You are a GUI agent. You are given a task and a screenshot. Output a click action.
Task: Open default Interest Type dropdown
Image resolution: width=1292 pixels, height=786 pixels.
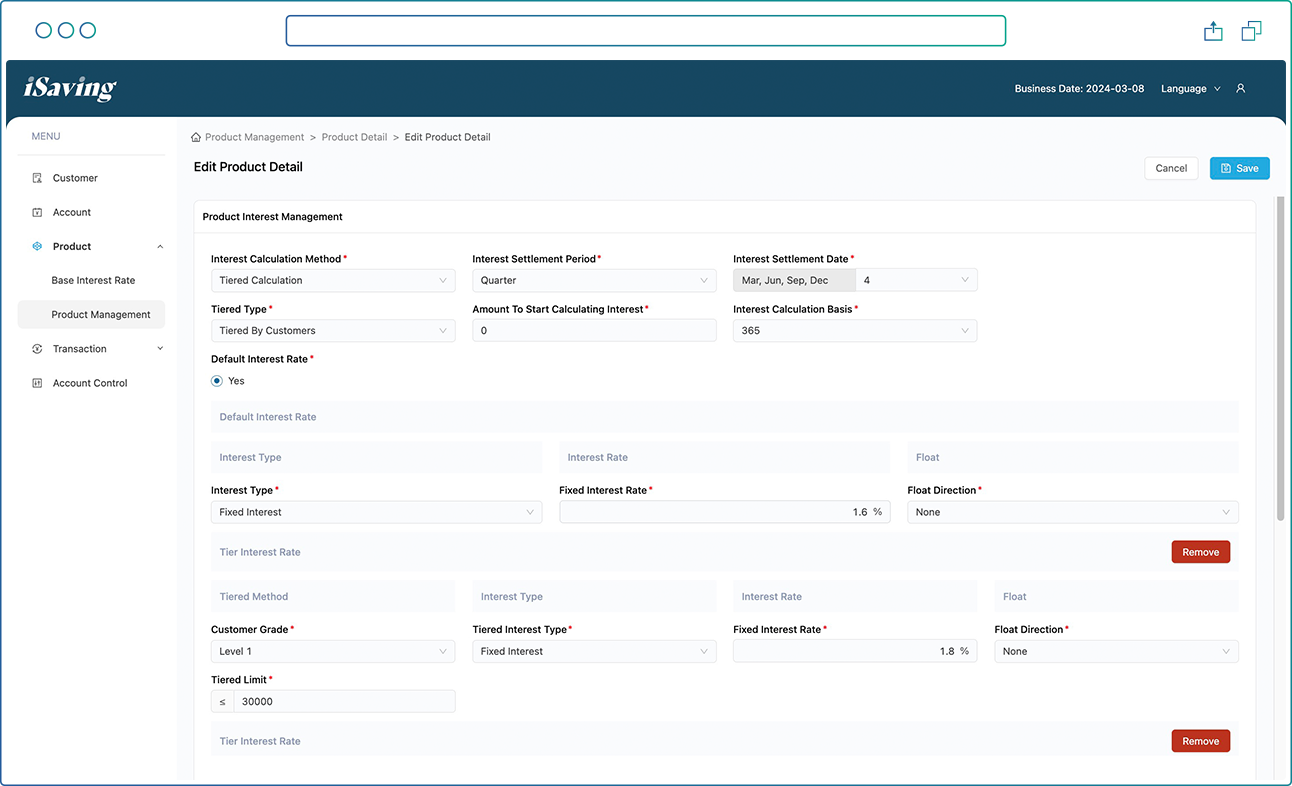coord(376,512)
